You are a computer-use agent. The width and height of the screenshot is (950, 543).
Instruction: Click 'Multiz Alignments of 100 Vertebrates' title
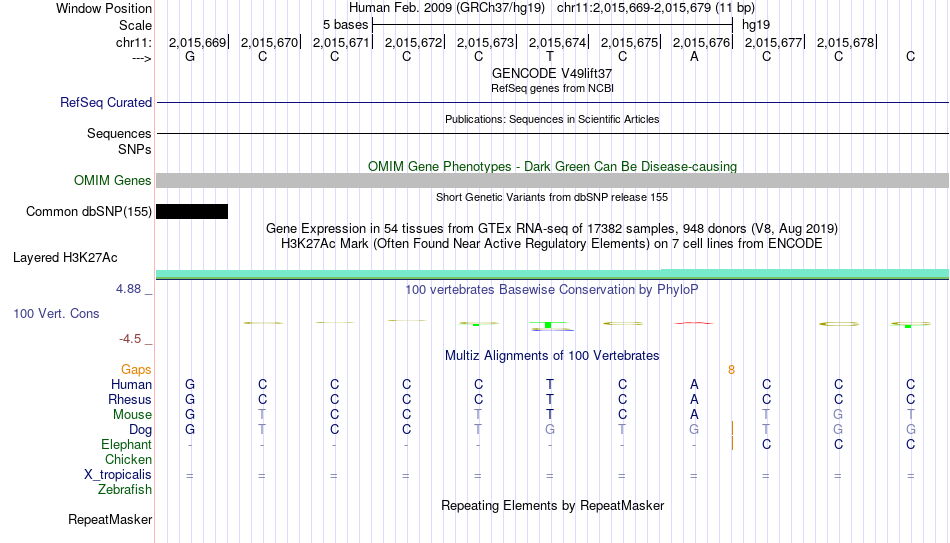pos(552,355)
